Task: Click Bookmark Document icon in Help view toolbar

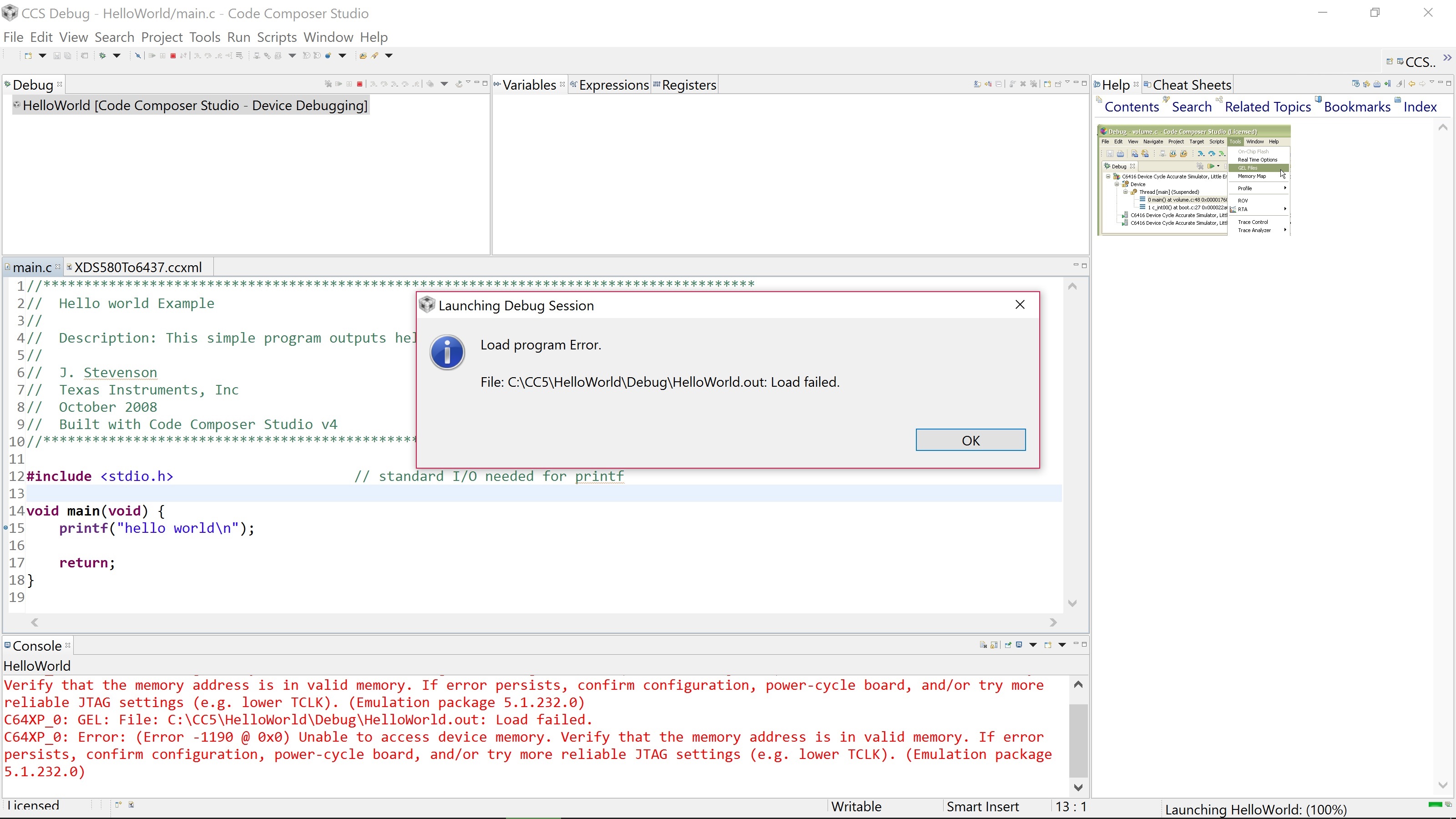Action: click(x=1388, y=84)
